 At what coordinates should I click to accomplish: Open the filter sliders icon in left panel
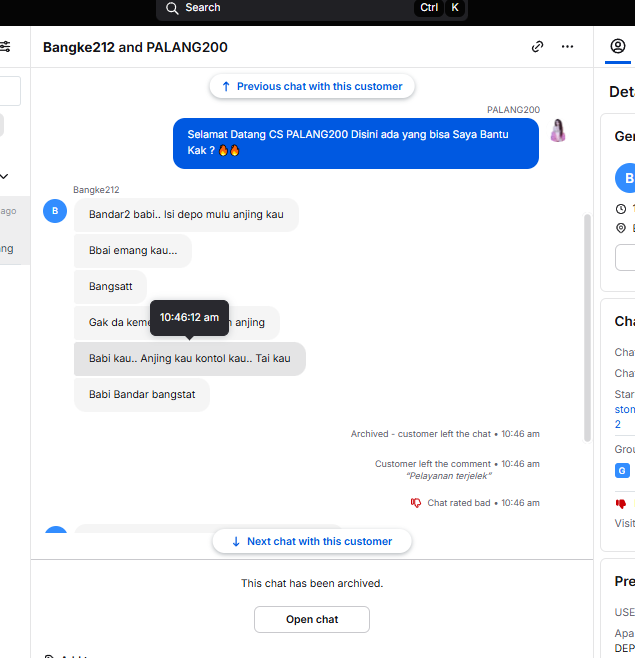point(5,47)
